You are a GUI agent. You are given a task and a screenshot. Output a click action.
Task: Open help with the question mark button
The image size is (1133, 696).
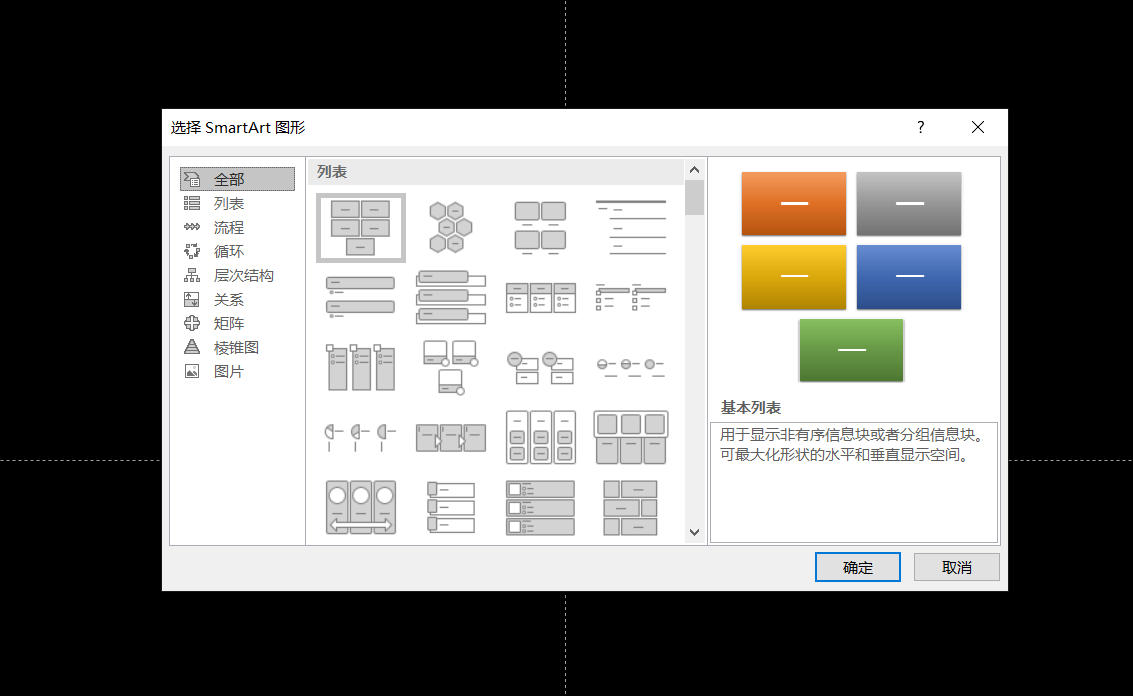(x=921, y=127)
